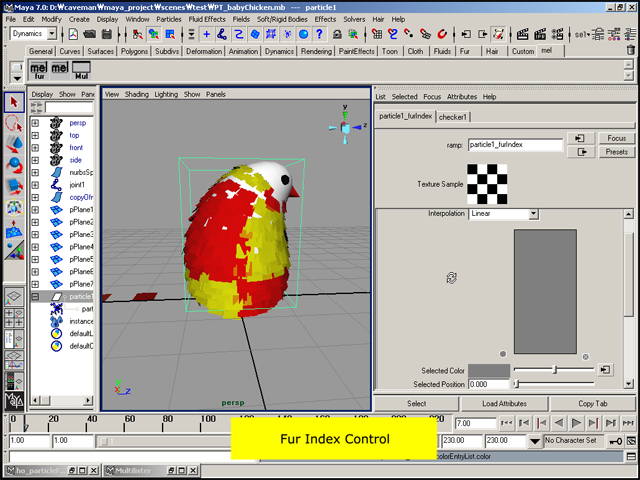This screenshot has height=480, width=640.
Task: Expand the pPlane1 node in outliner
Action: coord(36,210)
